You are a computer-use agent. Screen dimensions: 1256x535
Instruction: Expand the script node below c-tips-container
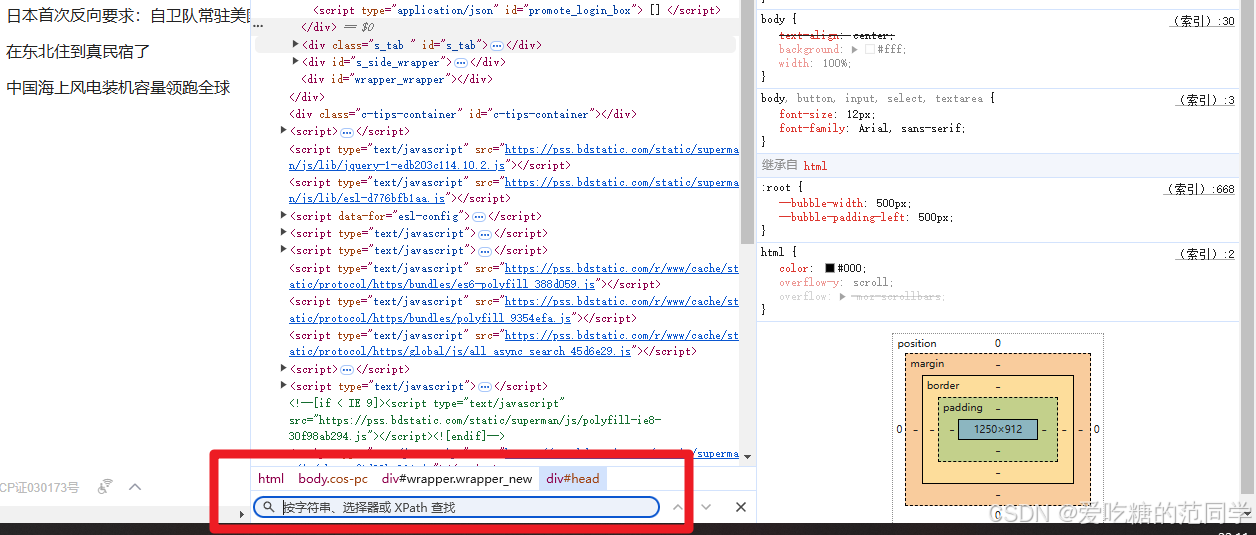click(284, 131)
